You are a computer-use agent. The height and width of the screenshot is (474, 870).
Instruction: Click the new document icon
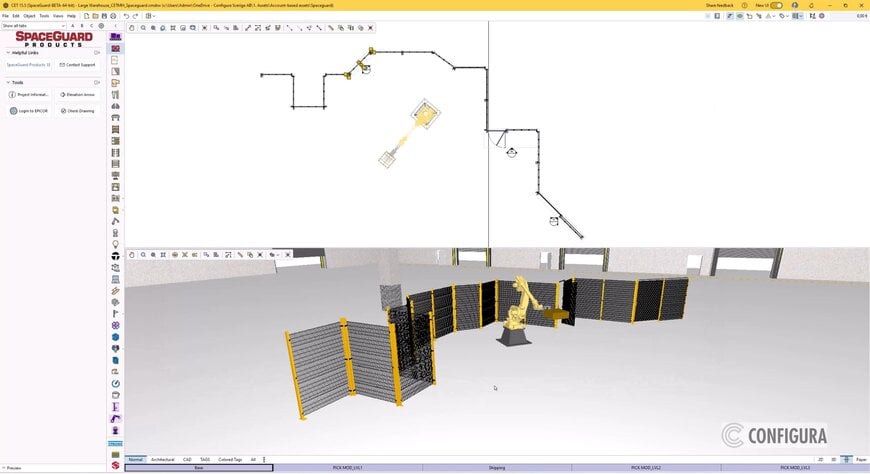pos(87,16)
